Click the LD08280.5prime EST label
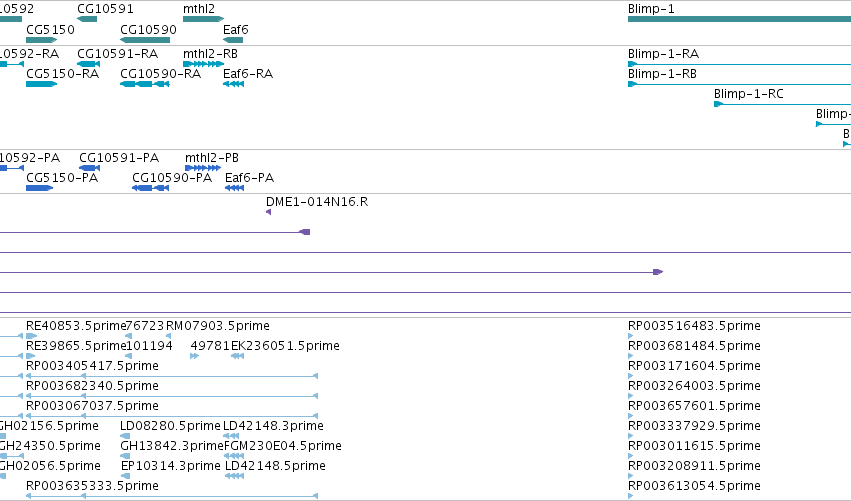This screenshot has height=501, width=851. (170, 426)
